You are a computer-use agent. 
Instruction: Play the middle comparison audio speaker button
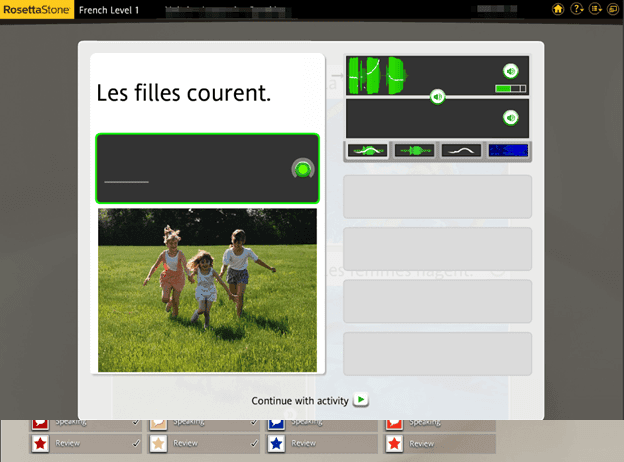(437, 97)
